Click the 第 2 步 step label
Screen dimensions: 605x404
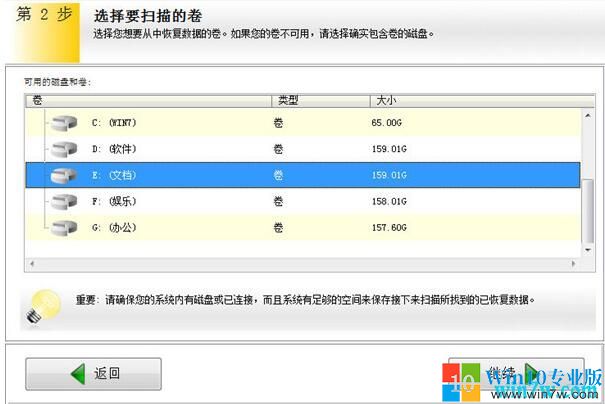pyautogui.click(x=44, y=15)
